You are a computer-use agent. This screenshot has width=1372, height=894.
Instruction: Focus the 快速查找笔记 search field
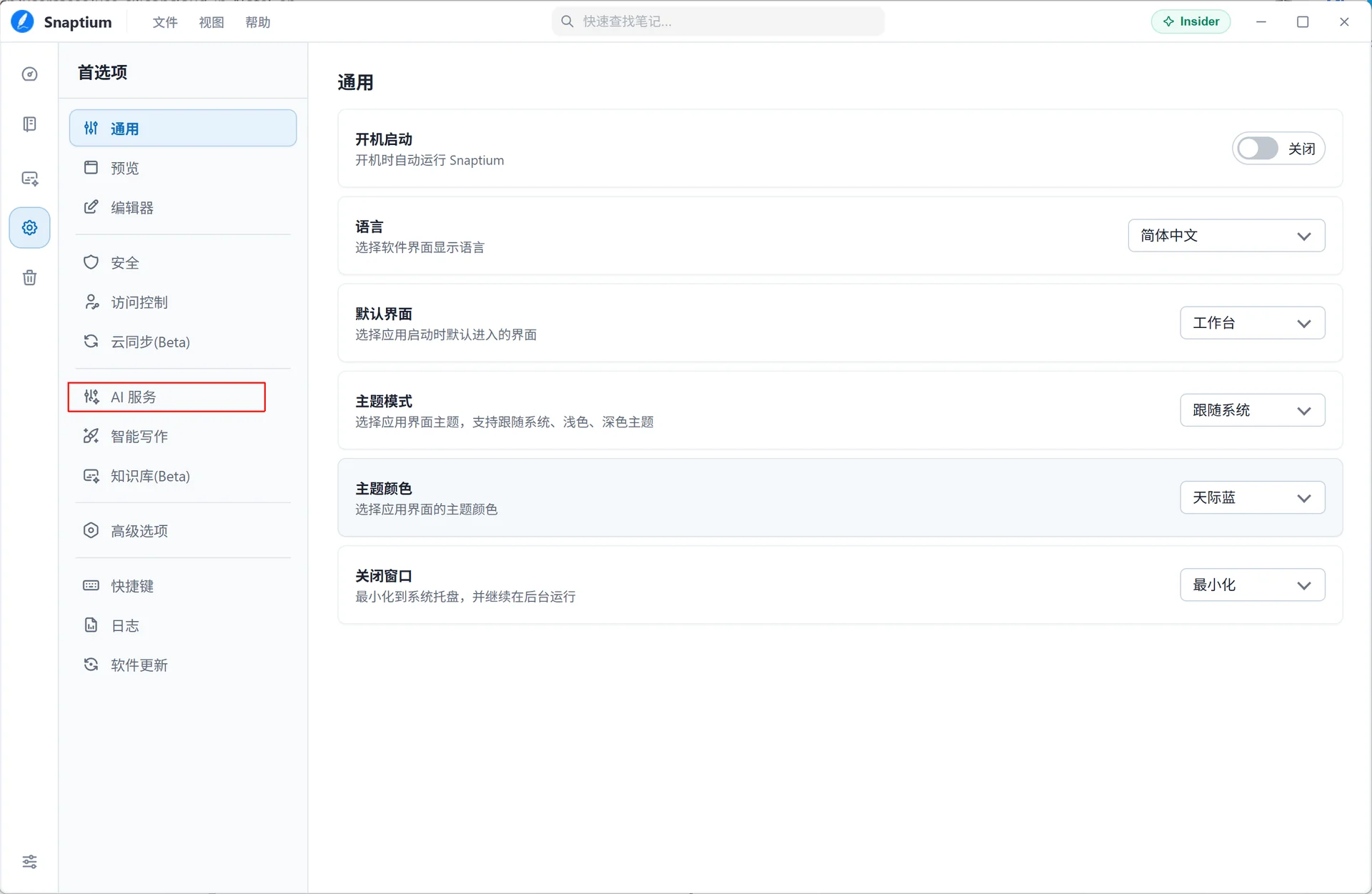pos(717,21)
